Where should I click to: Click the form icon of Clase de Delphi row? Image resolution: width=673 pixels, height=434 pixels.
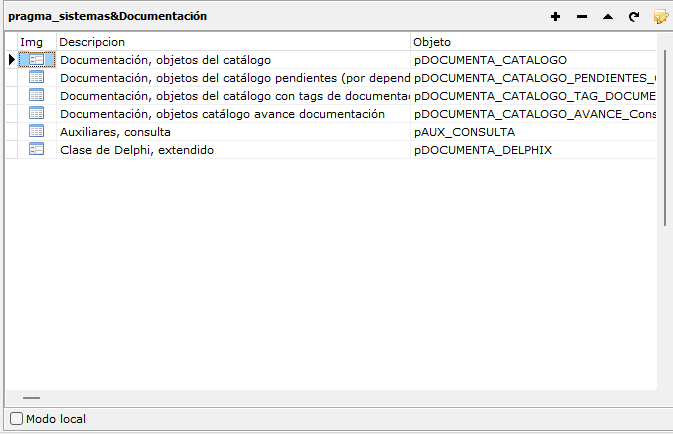click(x=36, y=149)
